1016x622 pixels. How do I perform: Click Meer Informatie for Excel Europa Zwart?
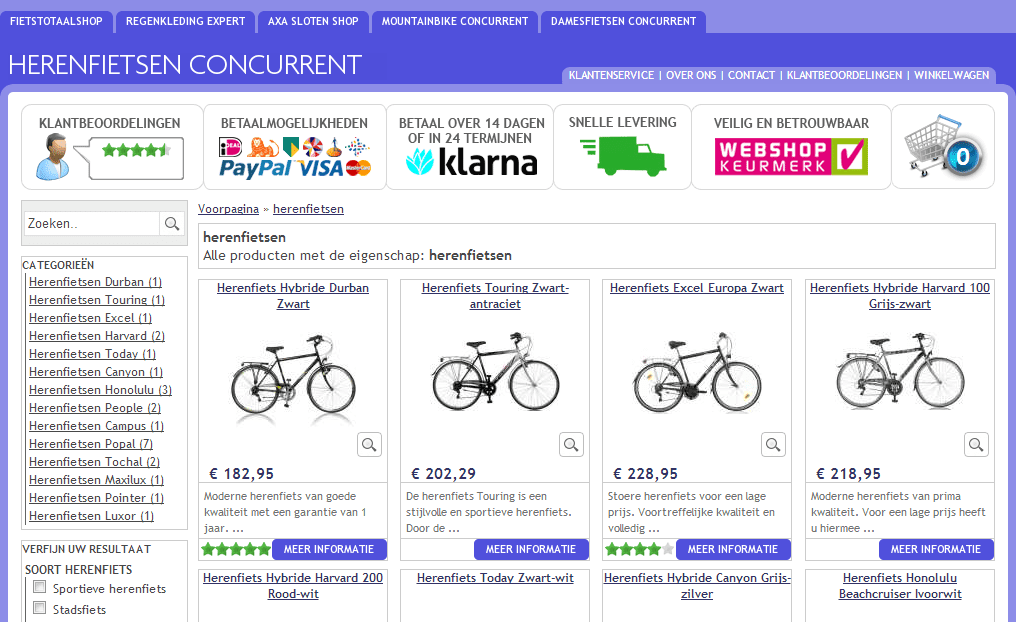[x=733, y=549]
